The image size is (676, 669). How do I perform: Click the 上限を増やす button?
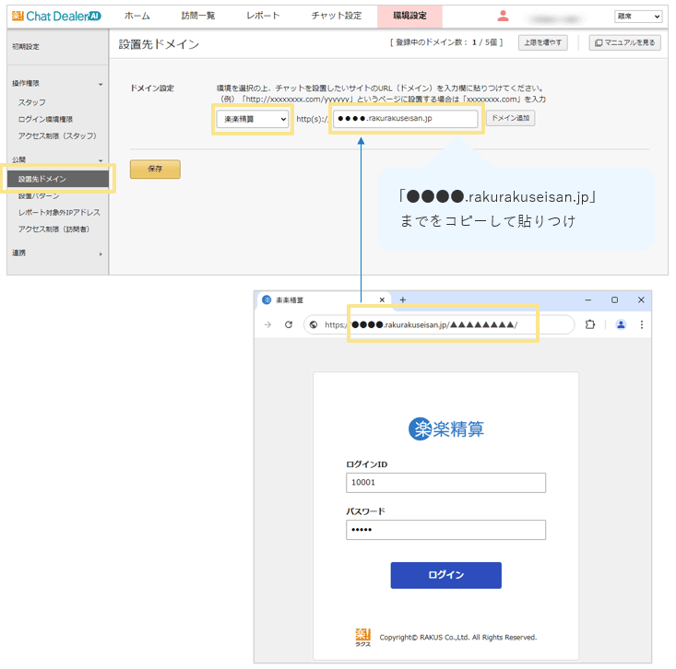tap(543, 43)
